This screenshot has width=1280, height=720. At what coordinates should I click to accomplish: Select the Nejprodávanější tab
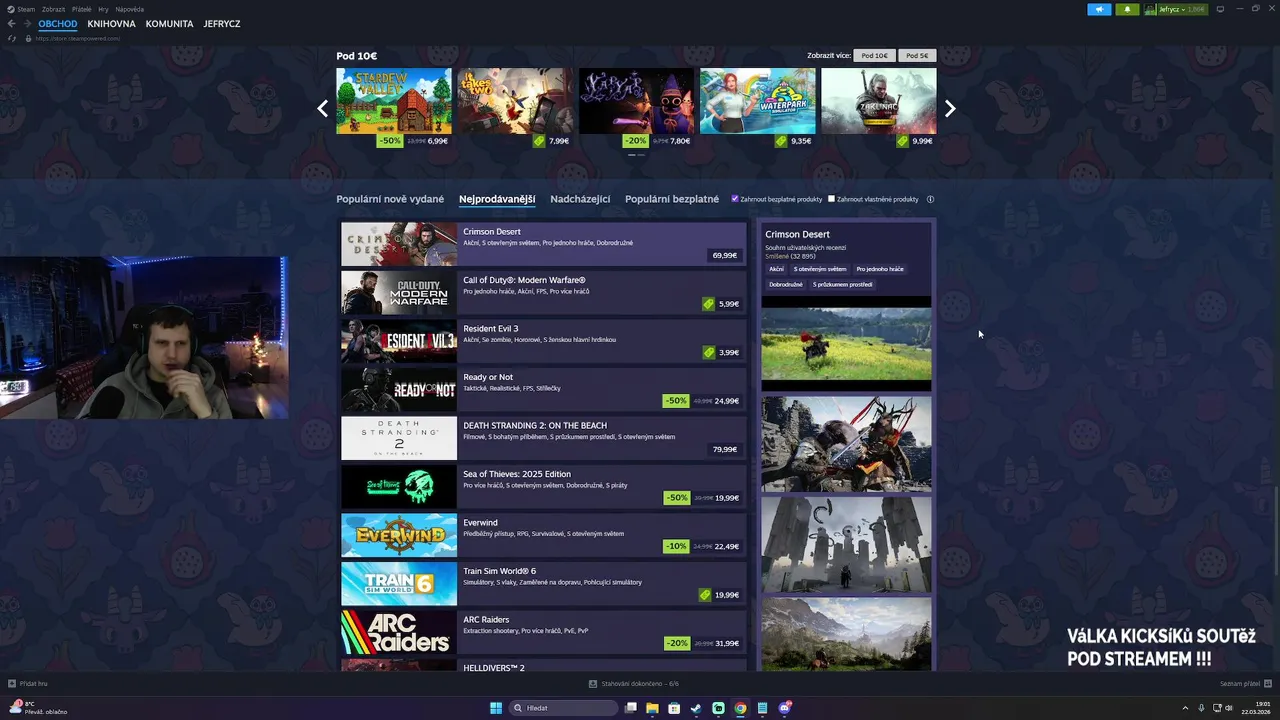tap(497, 199)
